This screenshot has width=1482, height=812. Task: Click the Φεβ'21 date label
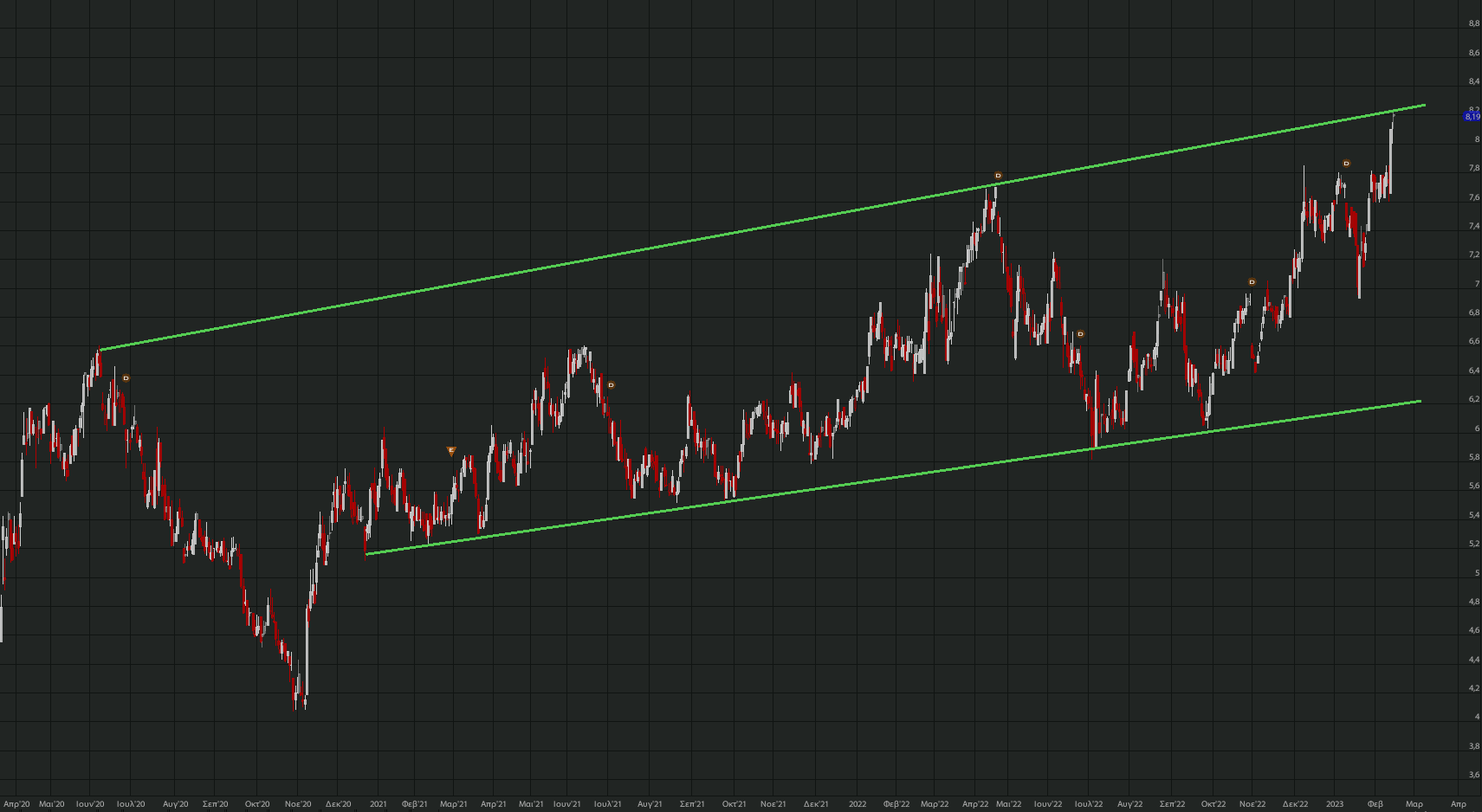click(415, 804)
